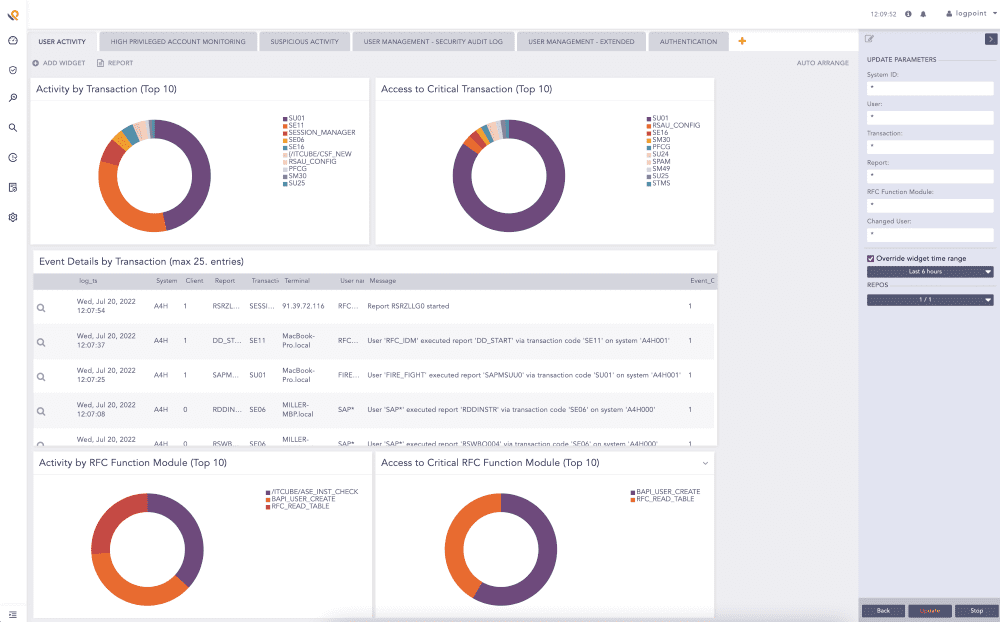Expand Access to Critical RFC widget chevron
Screen dimensions: 1000x622
(705, 463)
